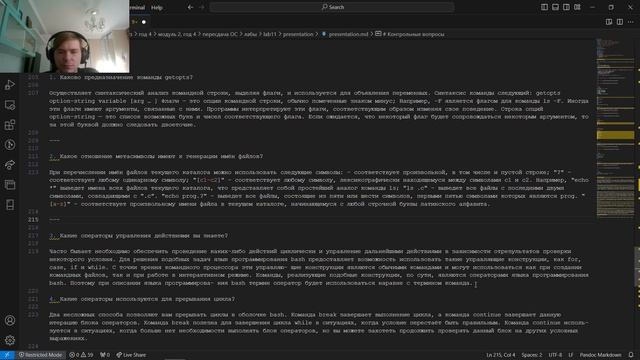The image size is (640, 360).
Task: Place cursor at end of line 219 paragraph
Action: click(x=473, y=283)
